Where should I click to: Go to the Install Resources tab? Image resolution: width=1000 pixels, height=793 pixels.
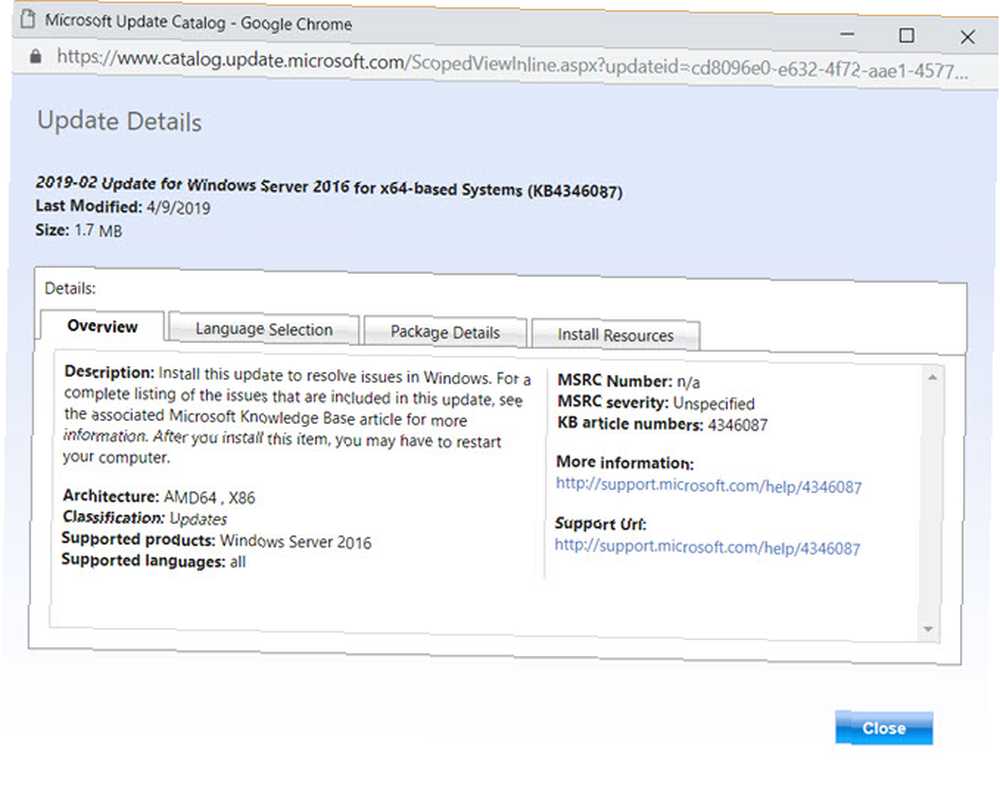tap(615, 335)
